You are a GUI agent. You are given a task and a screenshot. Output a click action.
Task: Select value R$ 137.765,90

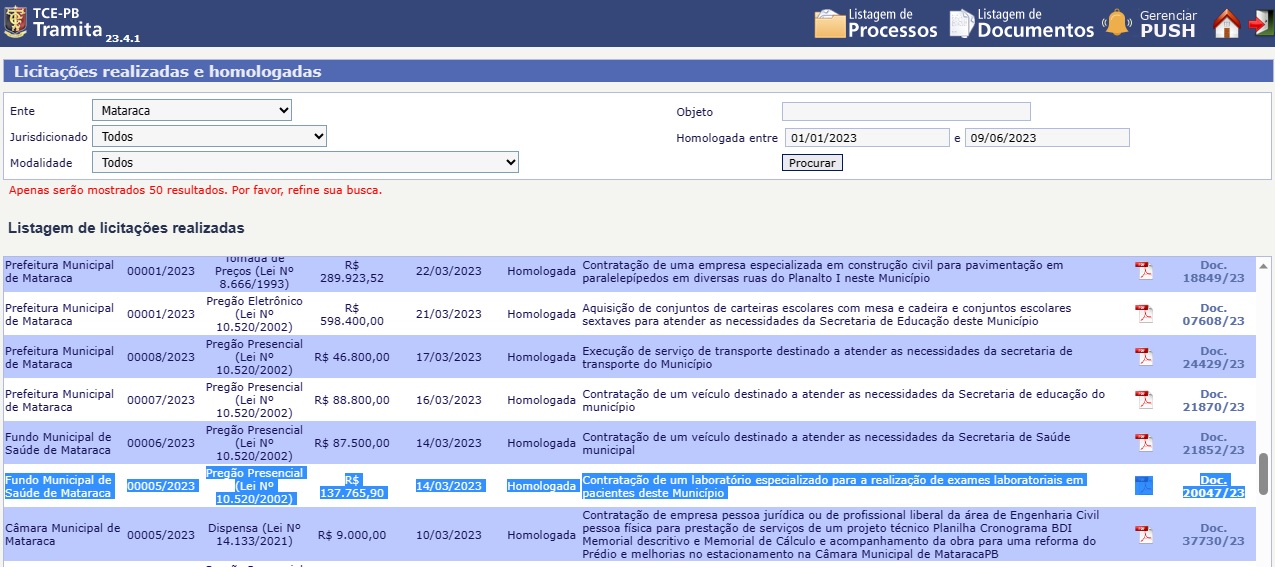click(352, 486)
